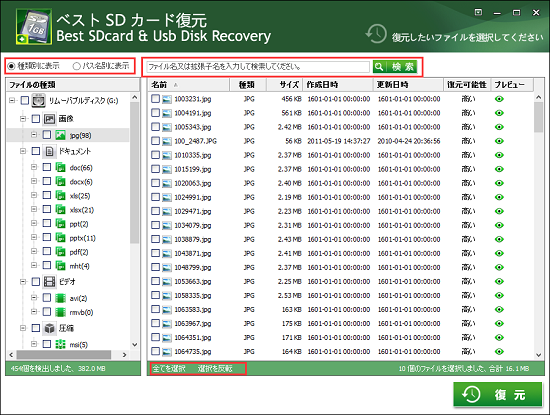
Task: Click the tree panel scroll right arrow
Action: click(x=124, y=355)
